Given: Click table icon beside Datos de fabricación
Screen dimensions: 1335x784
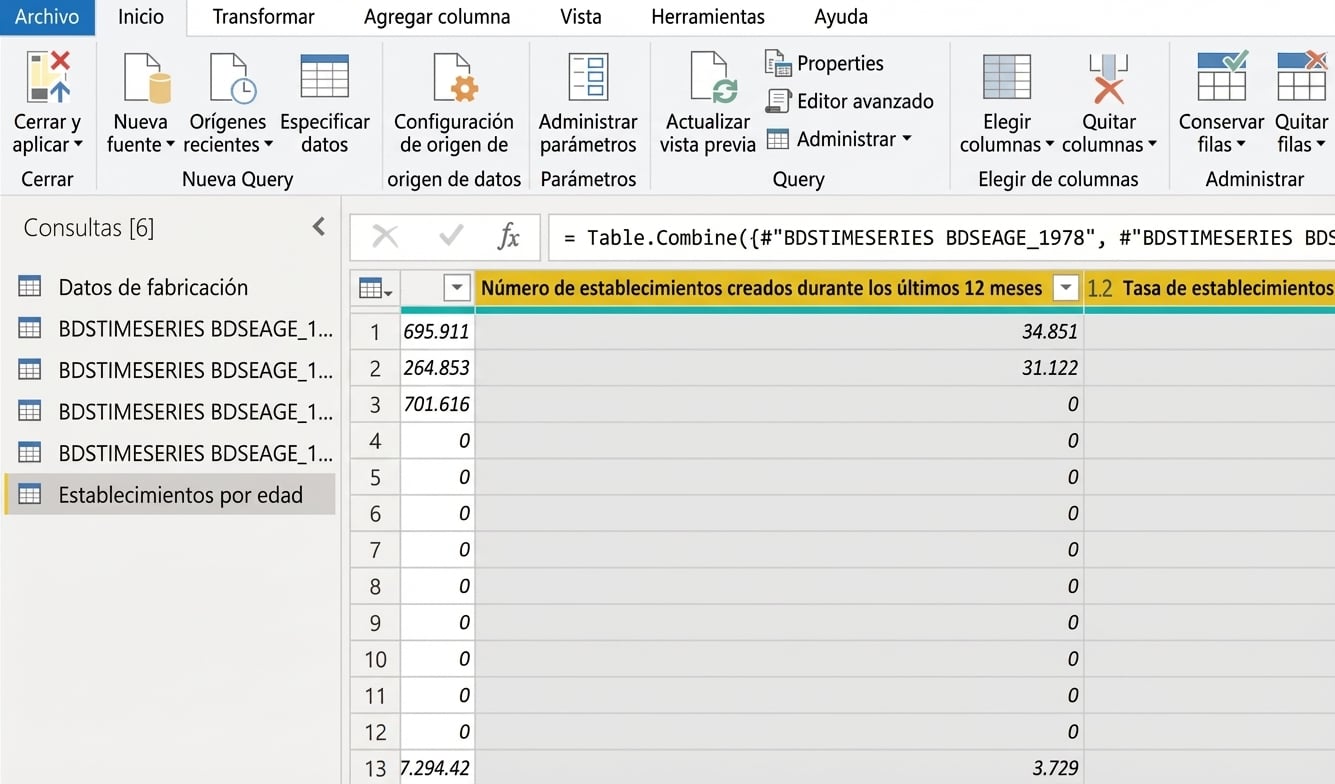Looking at the screenshot, I should (30, 287).
